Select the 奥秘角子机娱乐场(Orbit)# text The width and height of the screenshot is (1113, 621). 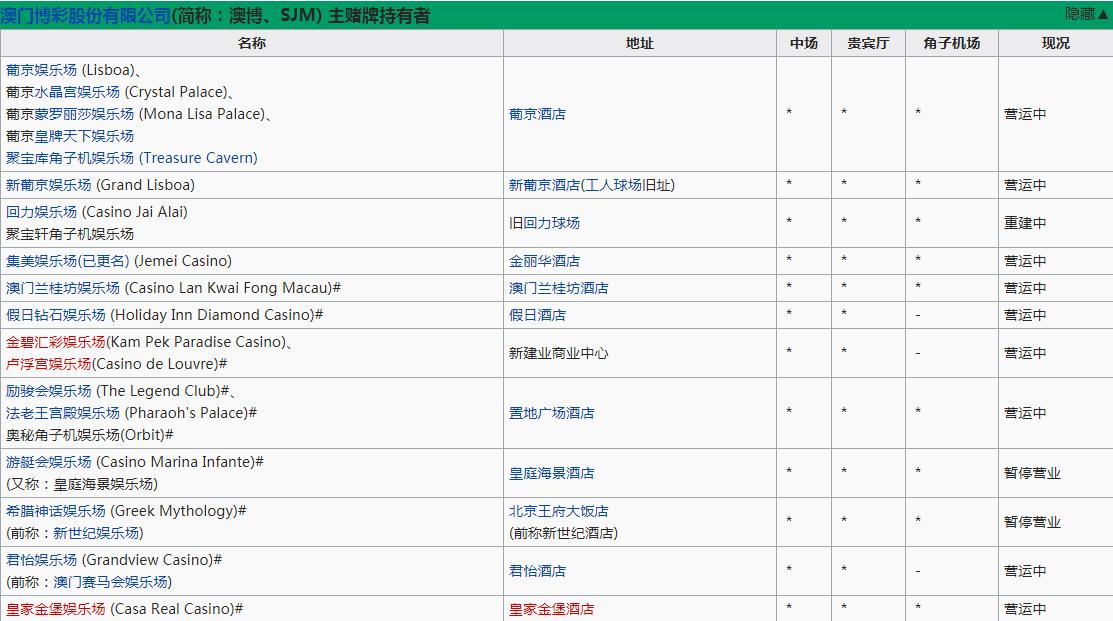[x=89, y=434]
